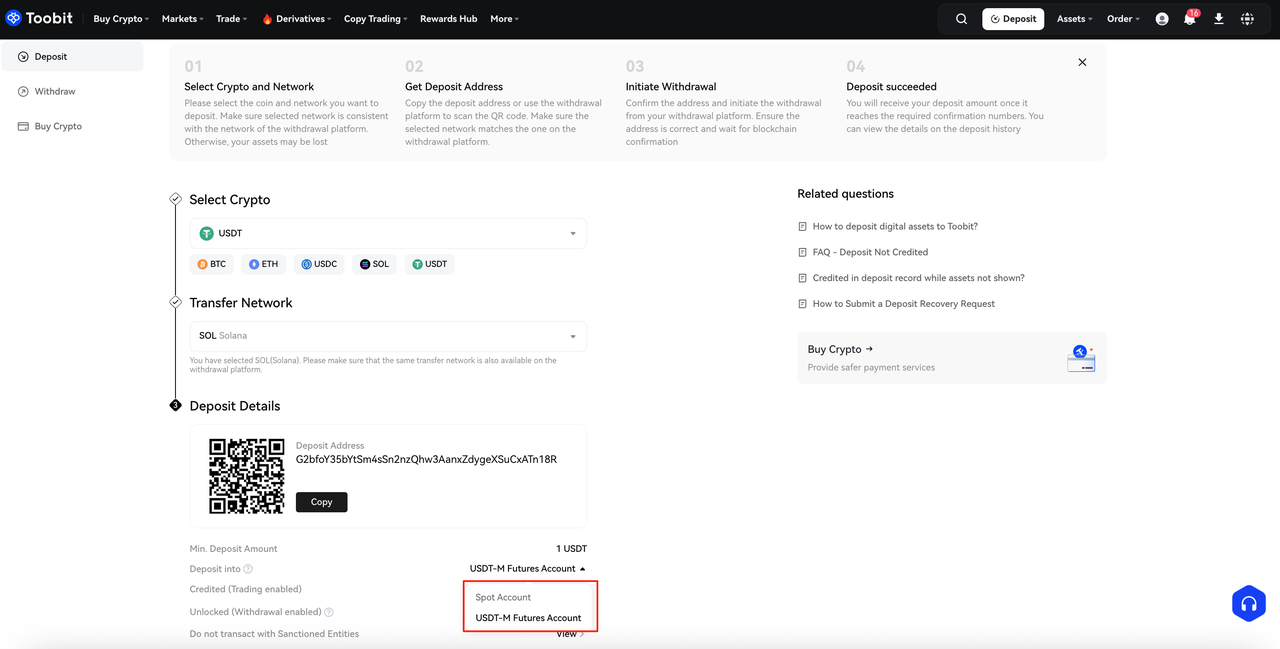Image resolution: width=1280 pixels, height=649 pixels.
Task: Open 'Credited in deposit record while assets not shown?'
Action: point(918,278)
